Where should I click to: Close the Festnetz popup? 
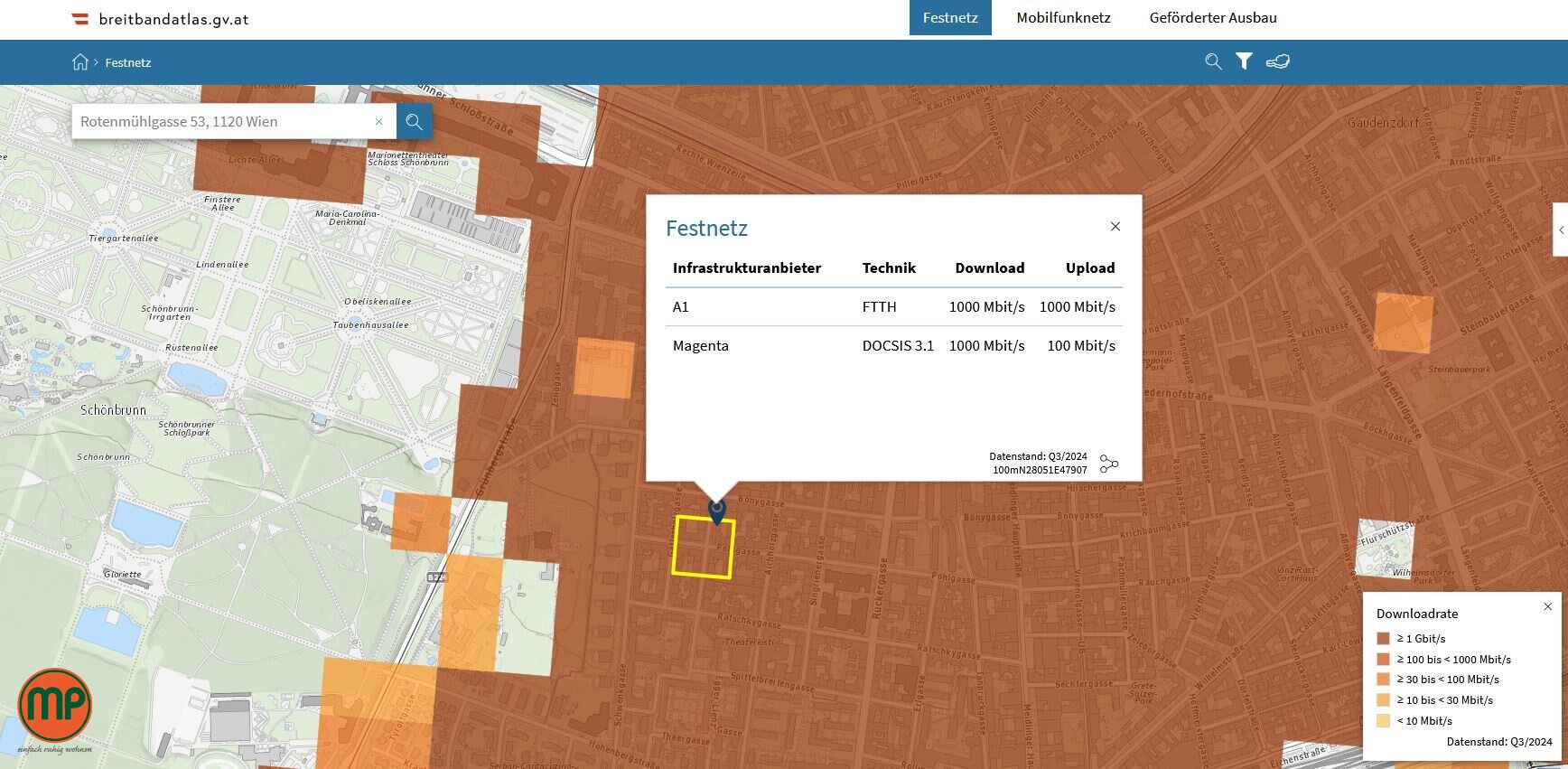pyautogui.click(x=1115, y=227)
